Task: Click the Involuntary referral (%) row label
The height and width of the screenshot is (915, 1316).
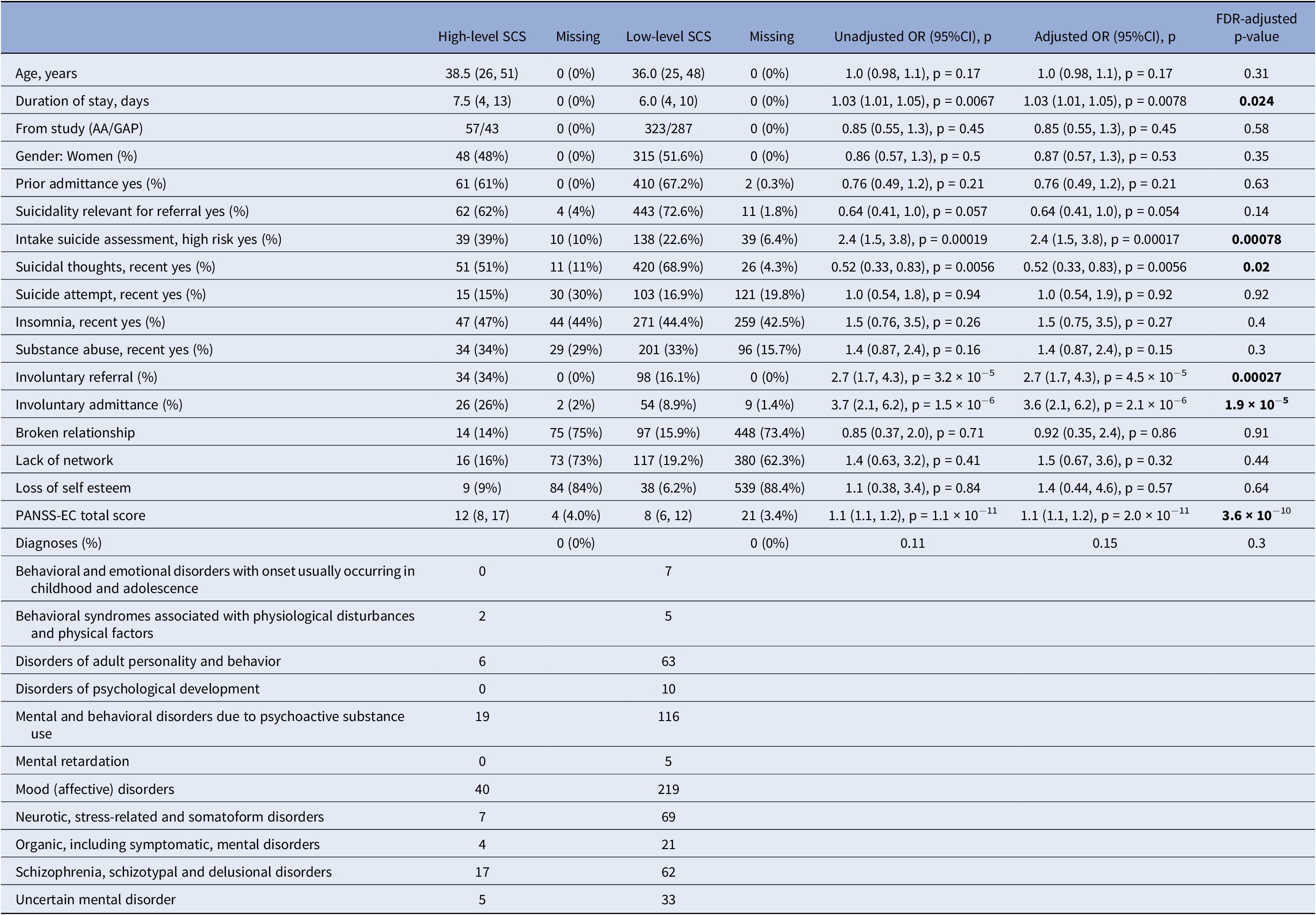Action: click(x=86, y=377)
